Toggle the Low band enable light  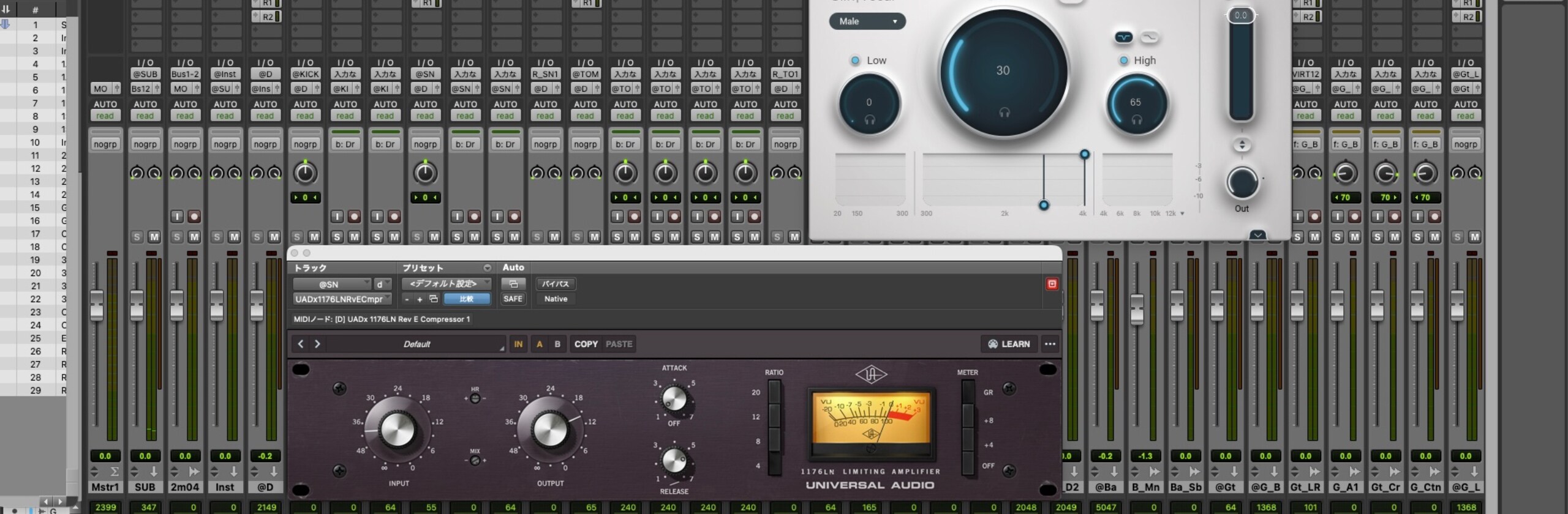(855, 61)
